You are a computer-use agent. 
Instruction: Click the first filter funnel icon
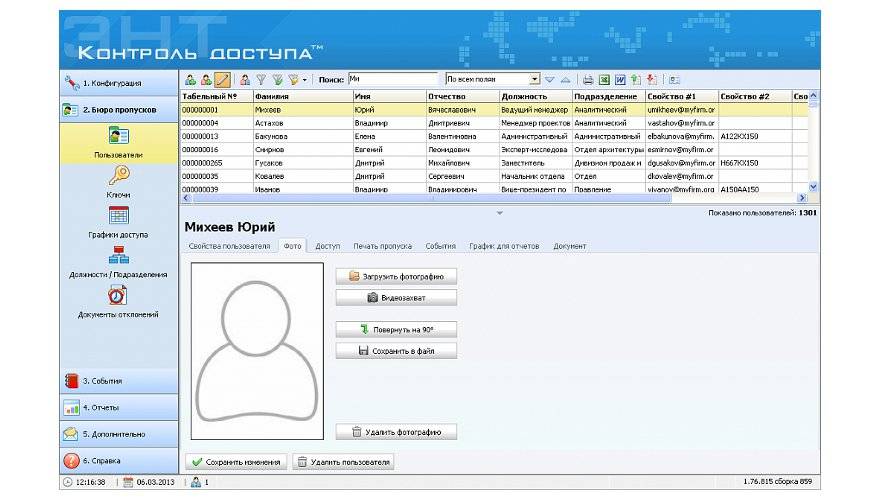coord(261,79)
